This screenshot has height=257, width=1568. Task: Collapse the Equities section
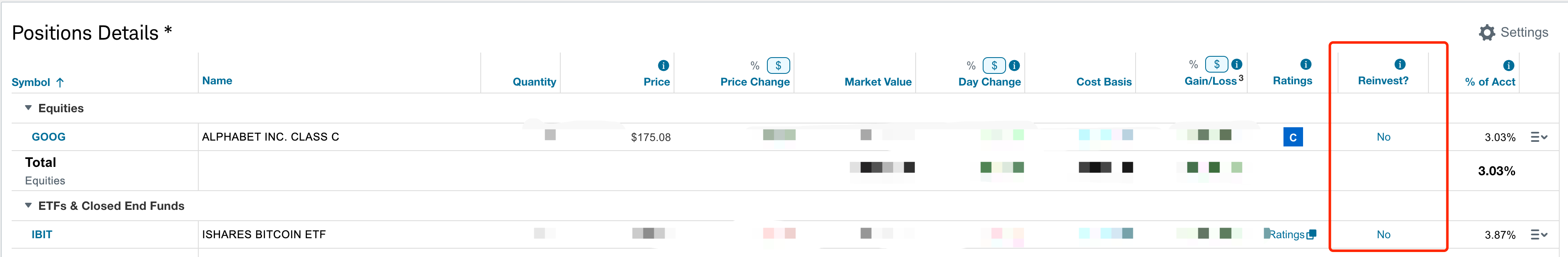click(28, 108)
